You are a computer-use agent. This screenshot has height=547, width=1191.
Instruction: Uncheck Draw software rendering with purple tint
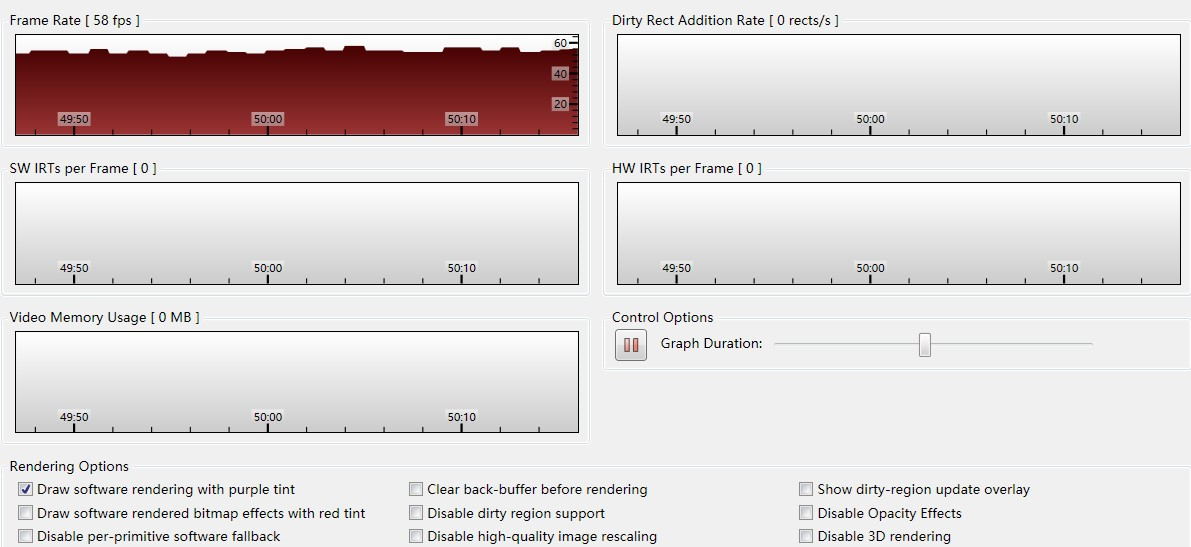coord(26,489)
